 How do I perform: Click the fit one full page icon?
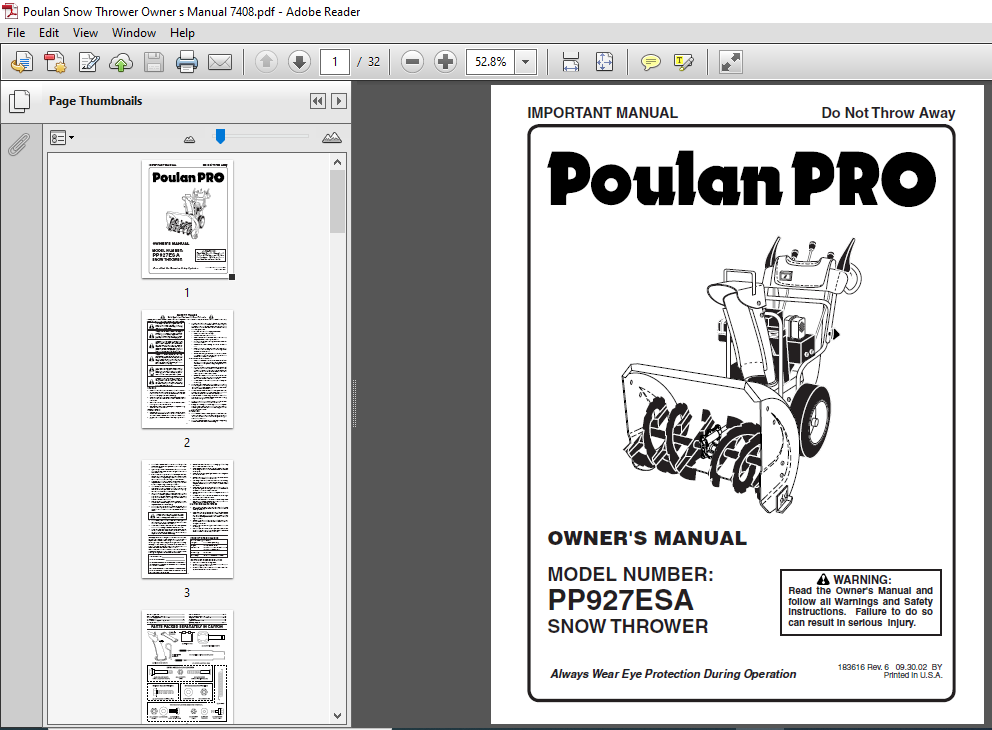point(604,62)
